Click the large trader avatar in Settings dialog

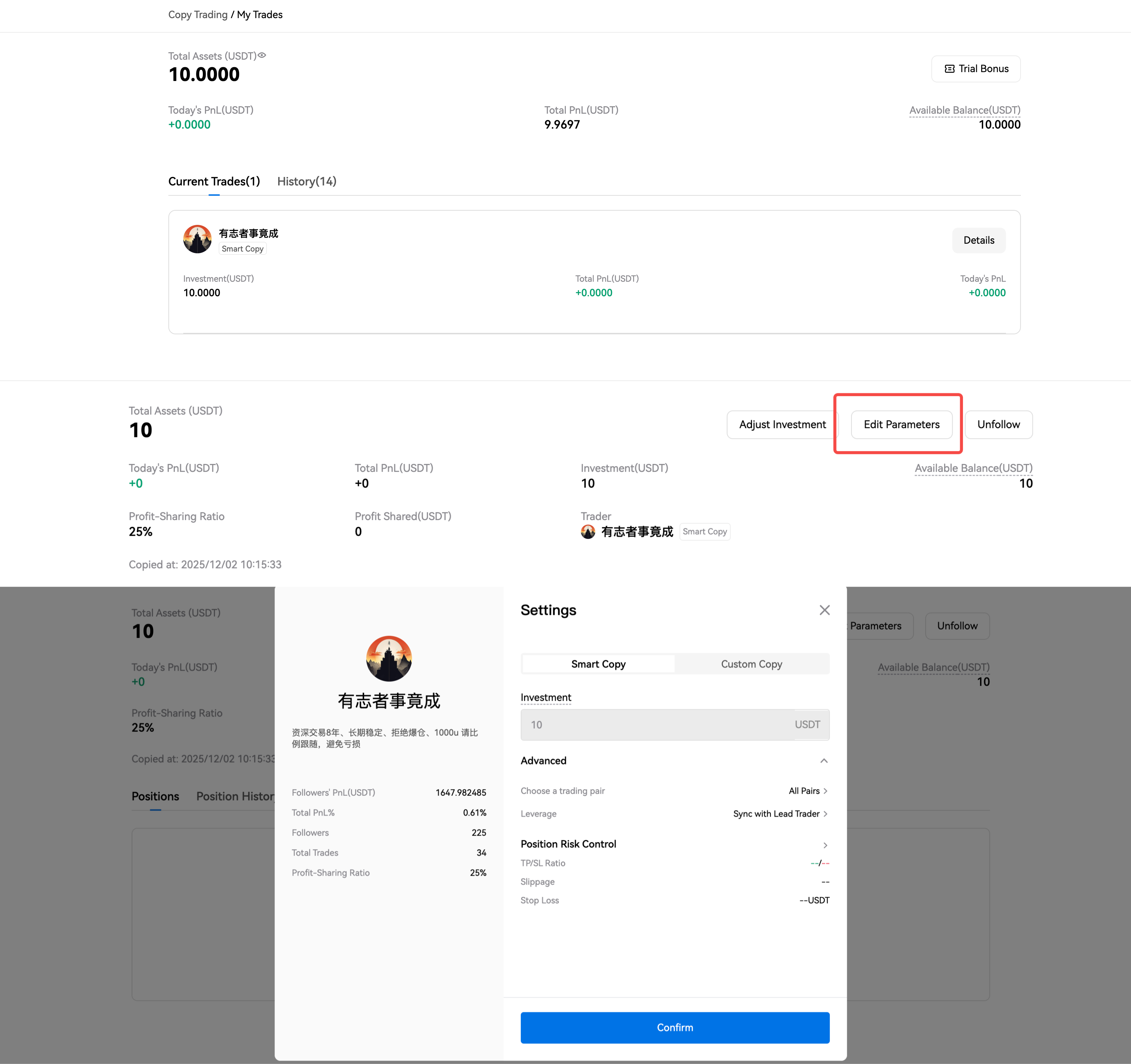[389, 658]
